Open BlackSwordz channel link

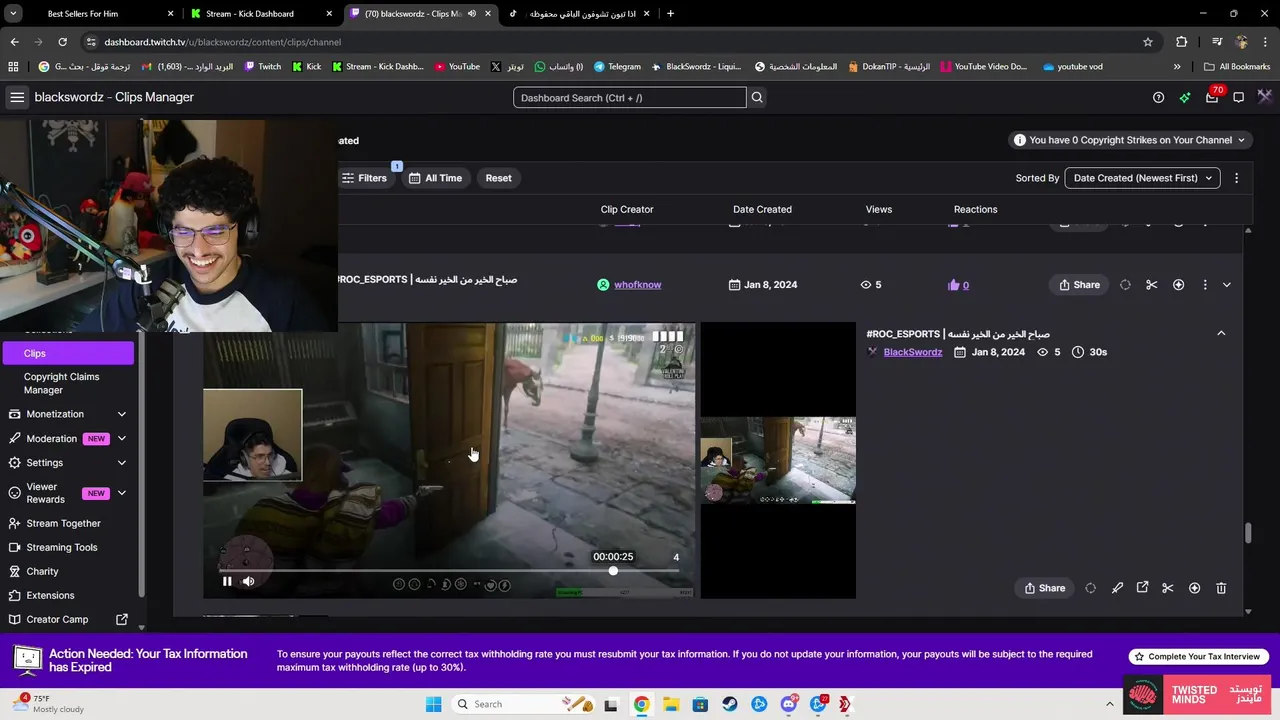(x=913, y=352)
